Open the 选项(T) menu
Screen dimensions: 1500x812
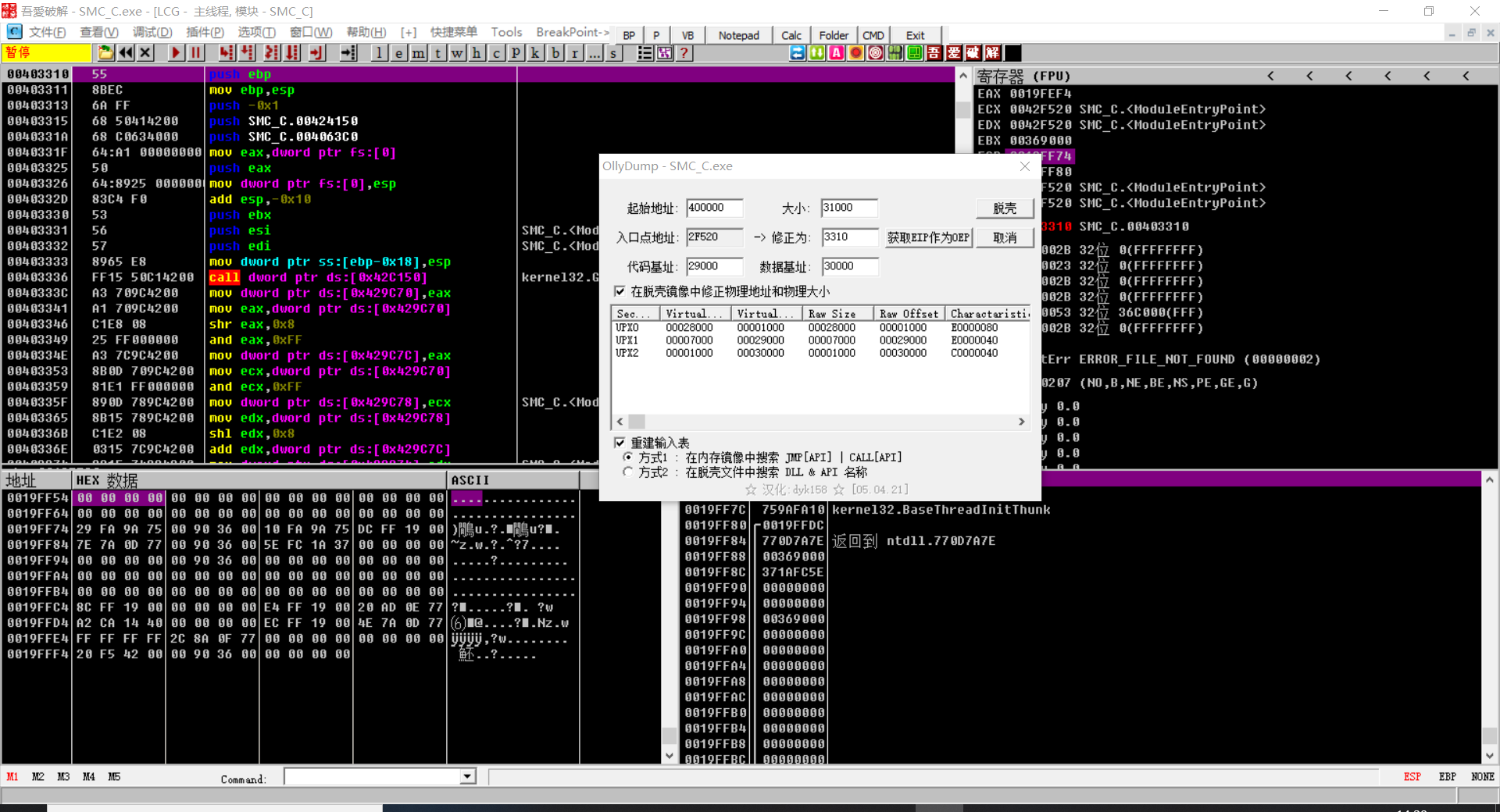click(x=257, y=32)
